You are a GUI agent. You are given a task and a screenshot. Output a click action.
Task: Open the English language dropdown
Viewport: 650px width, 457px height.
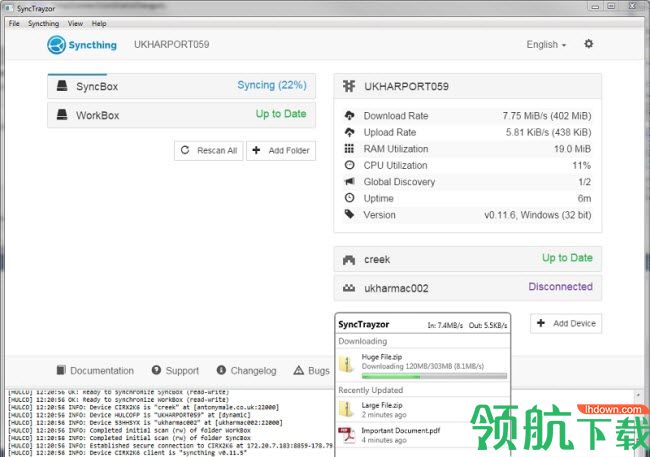(546, 44)
